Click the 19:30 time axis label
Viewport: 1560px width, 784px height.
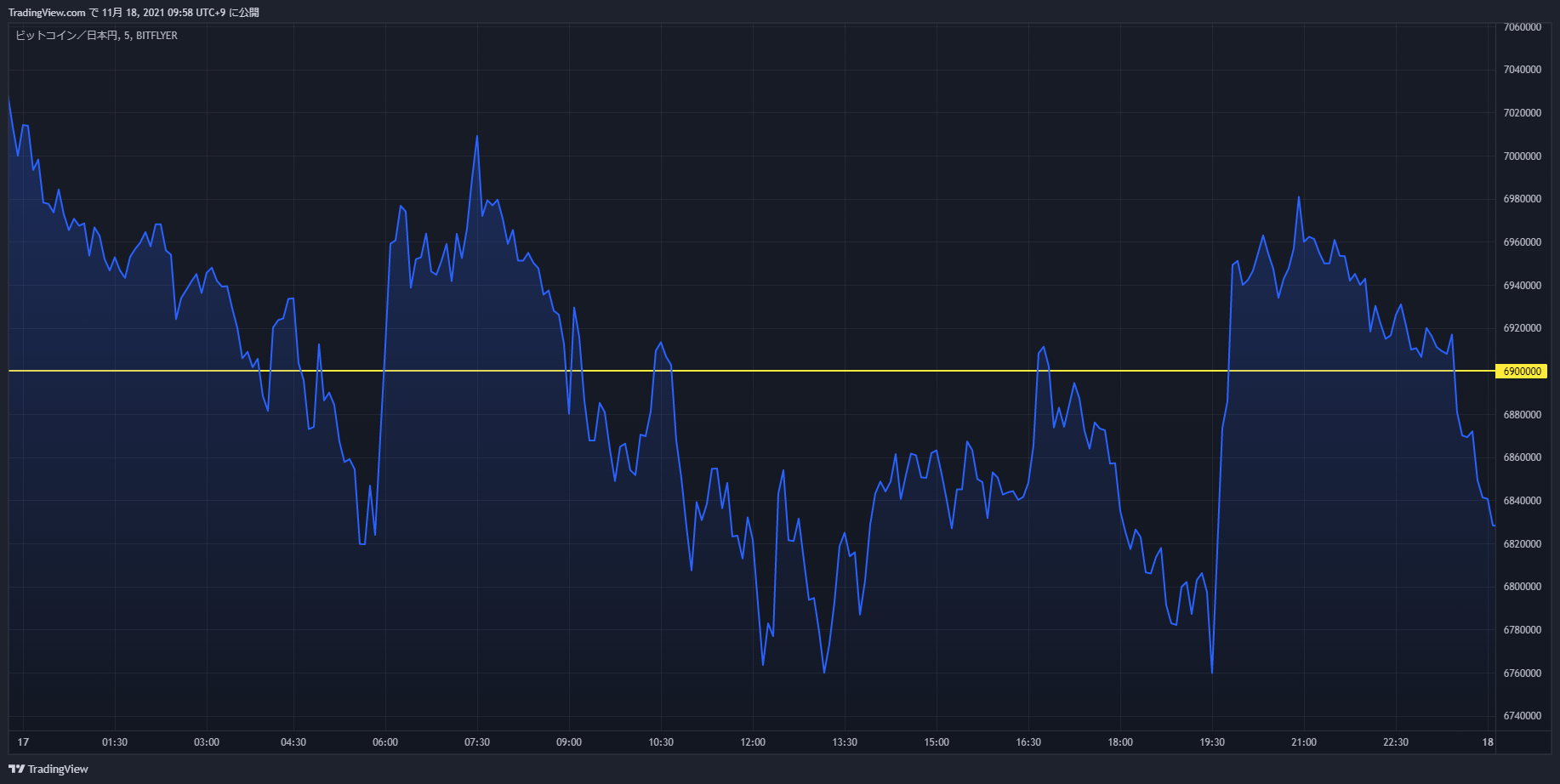coord(1212,742)
